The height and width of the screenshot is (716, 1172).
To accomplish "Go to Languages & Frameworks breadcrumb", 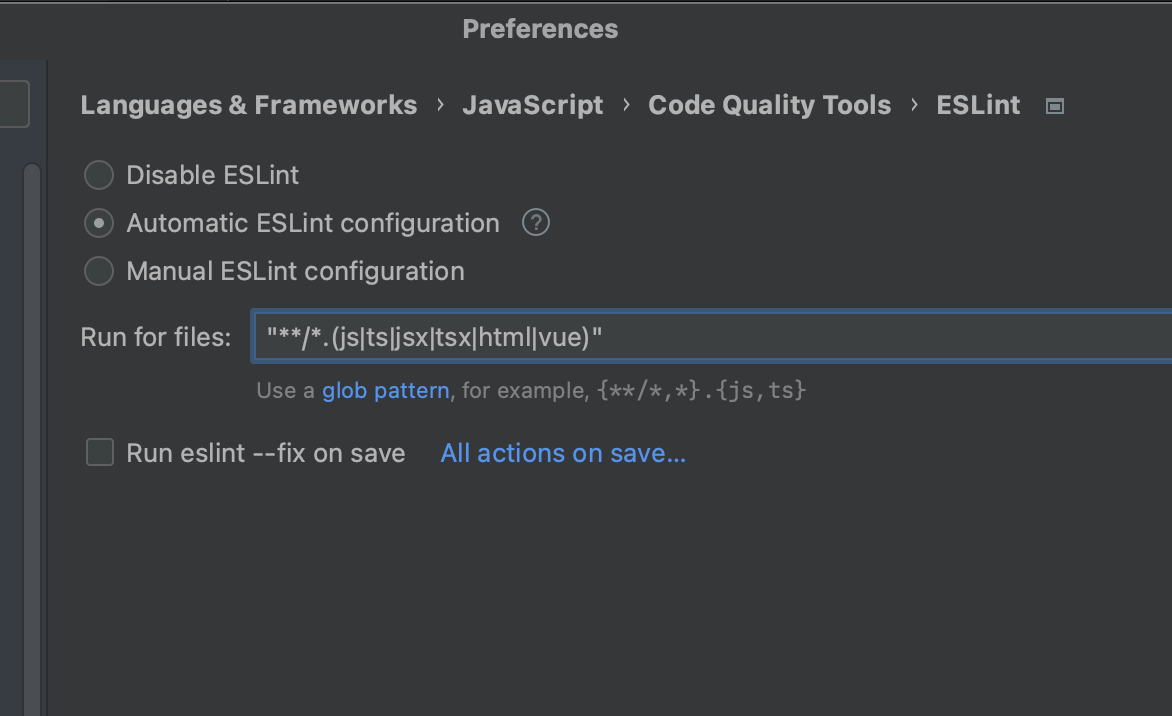I will click(x=248, y=105).
